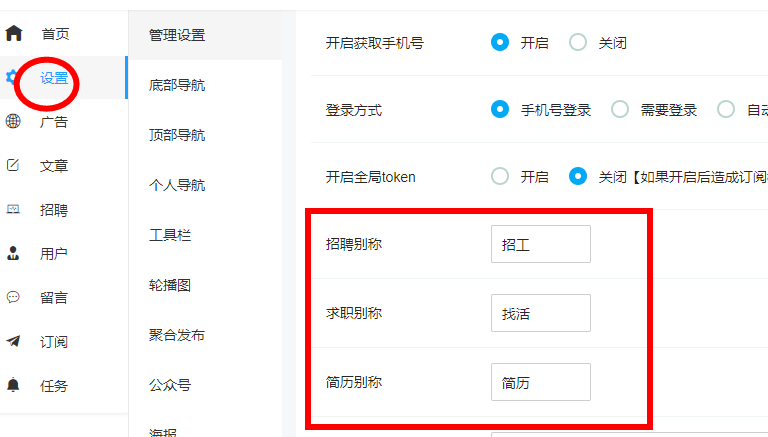Image resolution: width=768 pixels, height=437 pixels.
Task: Go to 顶部导航 in the submenu
Action: point(177,135)
